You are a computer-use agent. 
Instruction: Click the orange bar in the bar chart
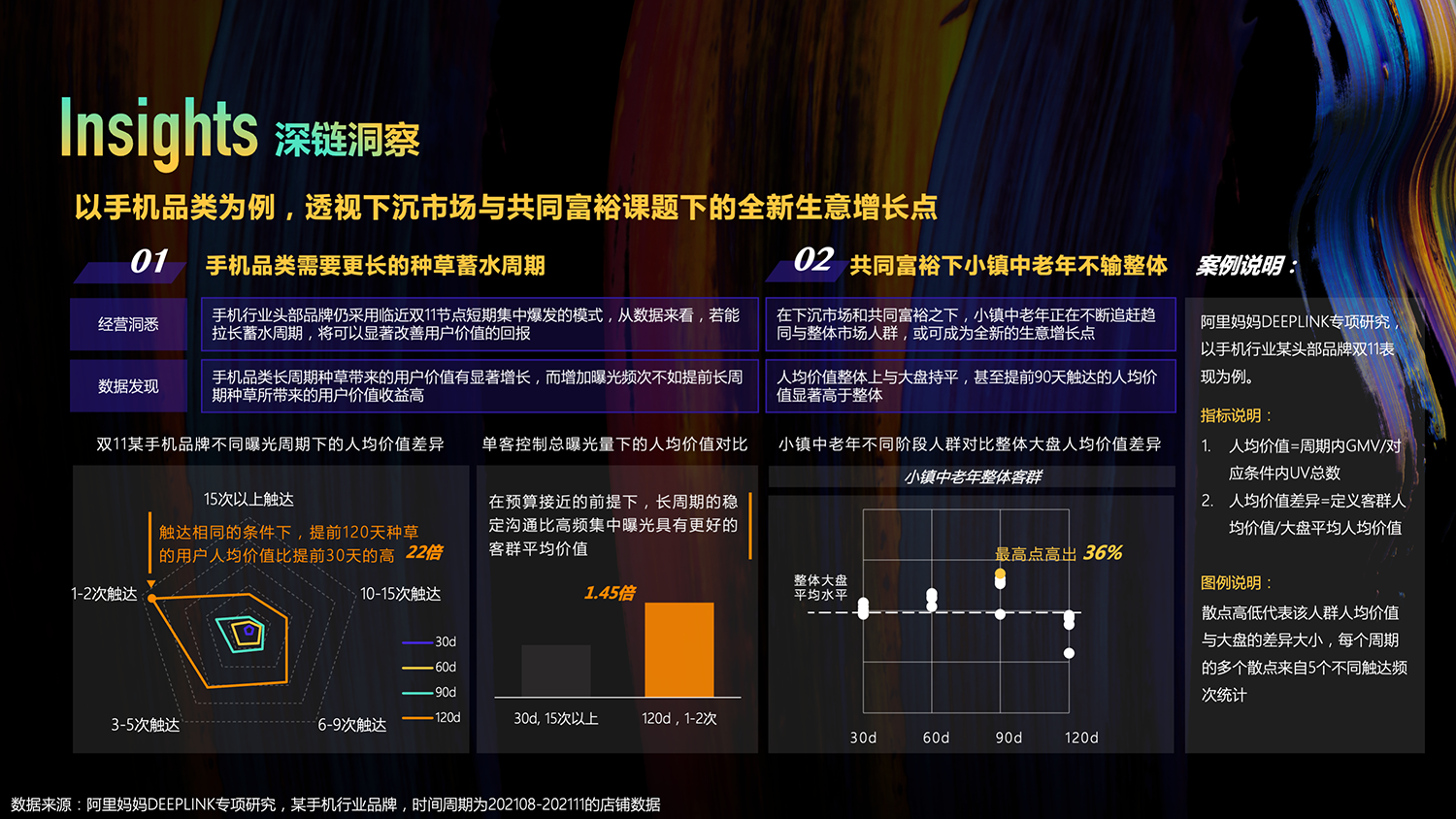[679, 649]
